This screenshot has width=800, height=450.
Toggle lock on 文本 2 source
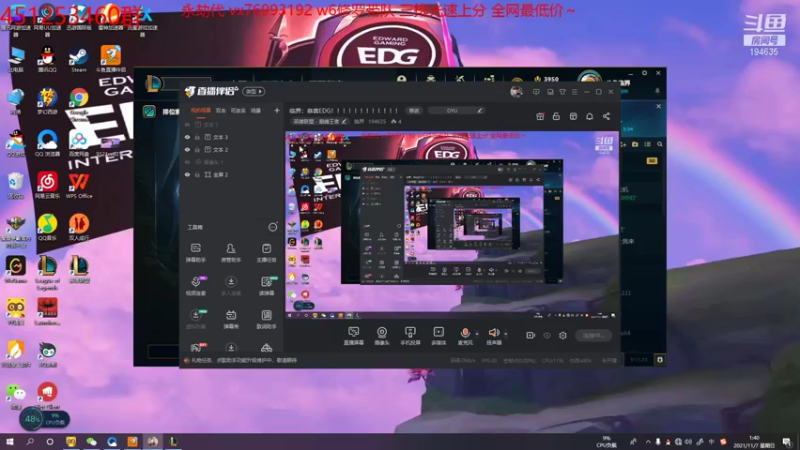(197, 149)
